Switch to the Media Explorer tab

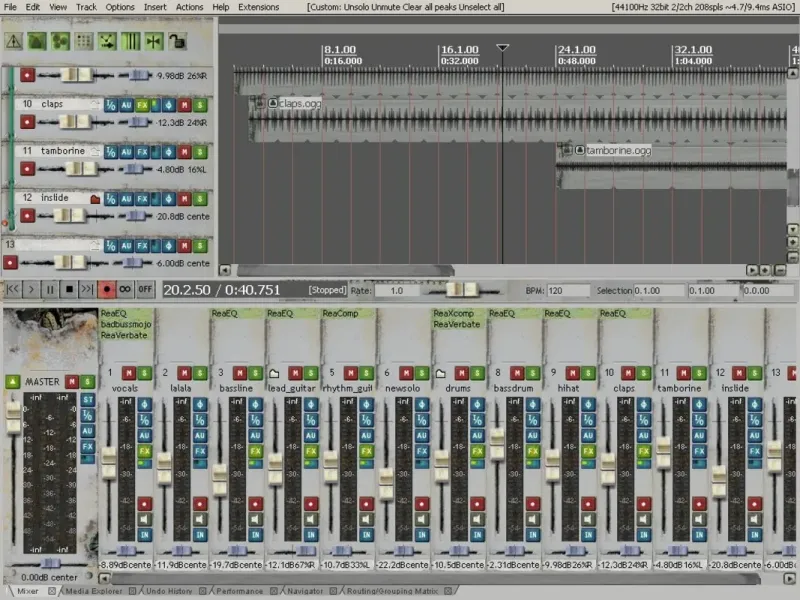click(93, 591)
